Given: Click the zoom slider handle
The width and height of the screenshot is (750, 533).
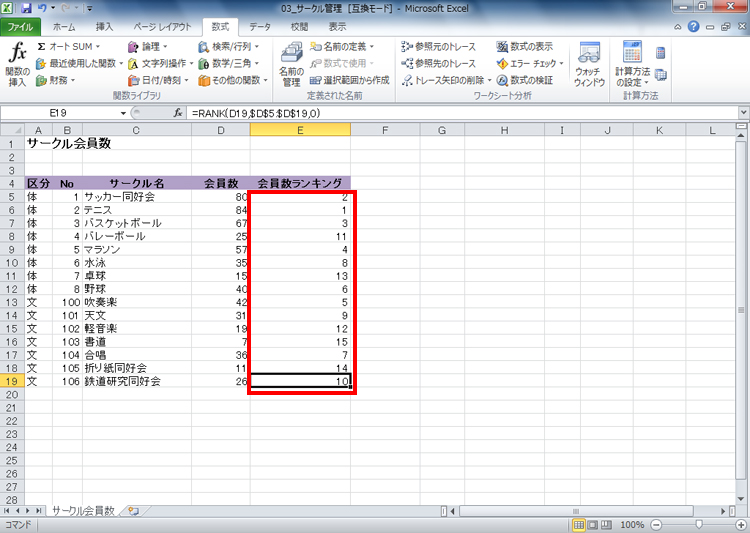Looking at the screenshot, I should [699, 525].
